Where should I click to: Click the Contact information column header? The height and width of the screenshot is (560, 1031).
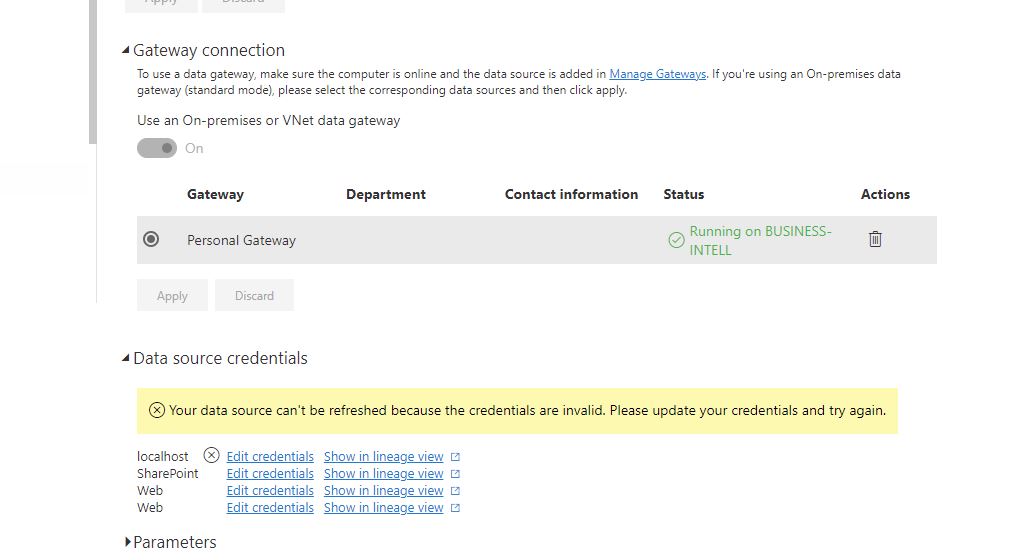click(571, 195)
